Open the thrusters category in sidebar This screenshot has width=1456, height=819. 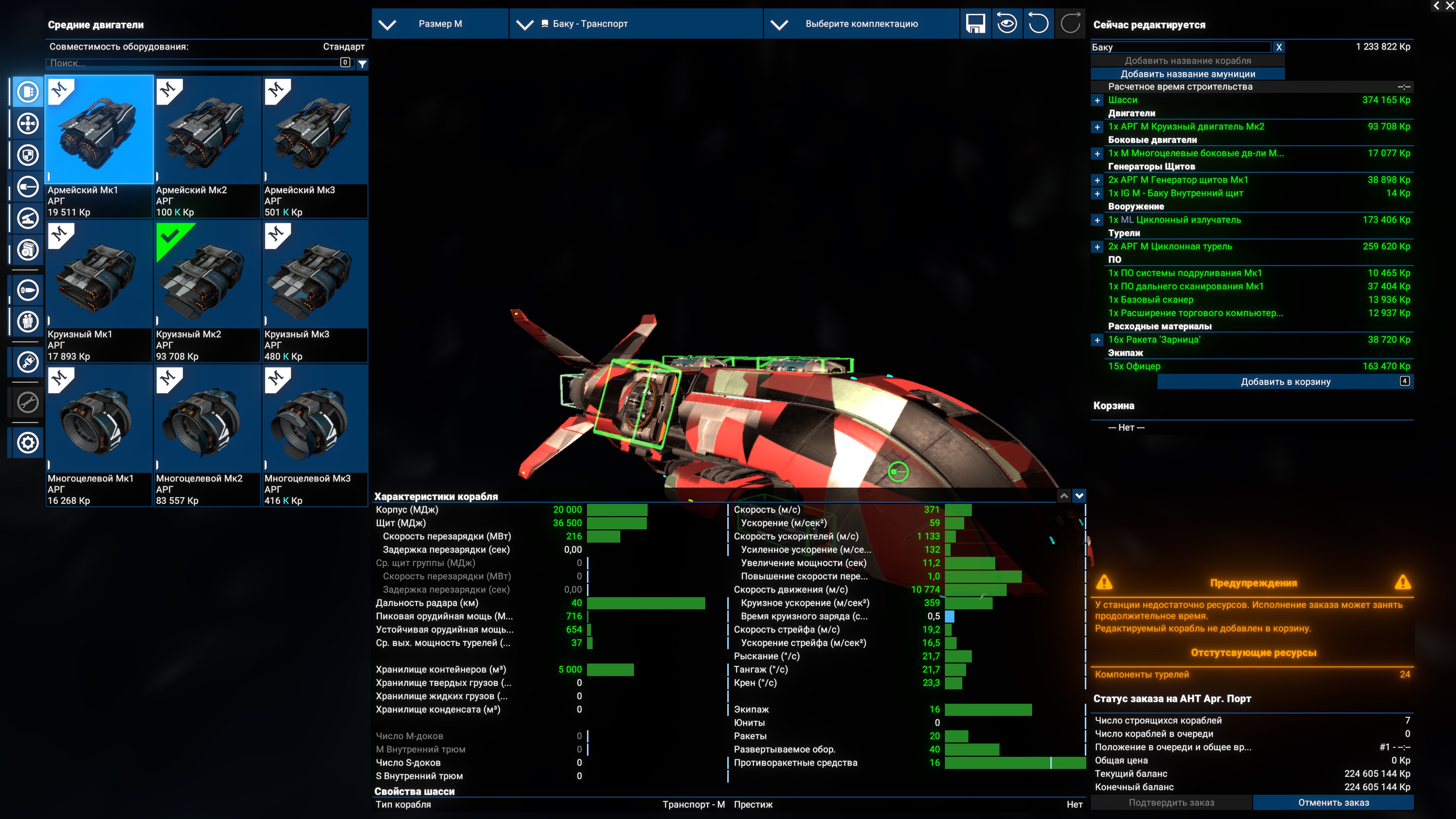28,123
